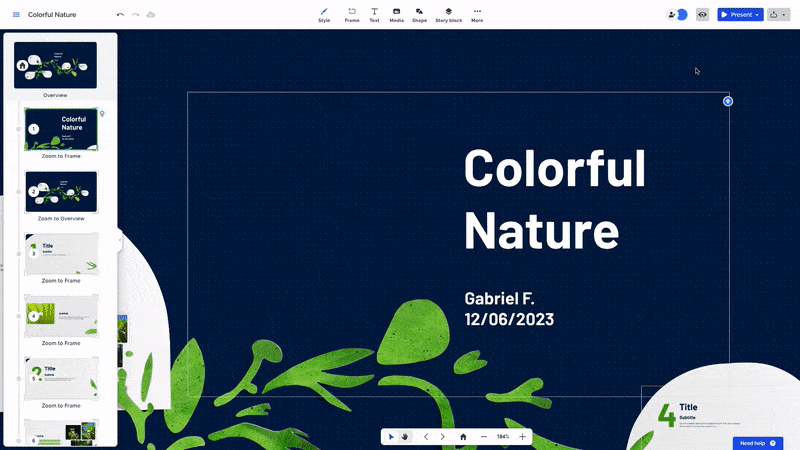Viewport: 800px width, 450px height.
Task: Select the Gabriel F. date text
Action: coord(509,309)
